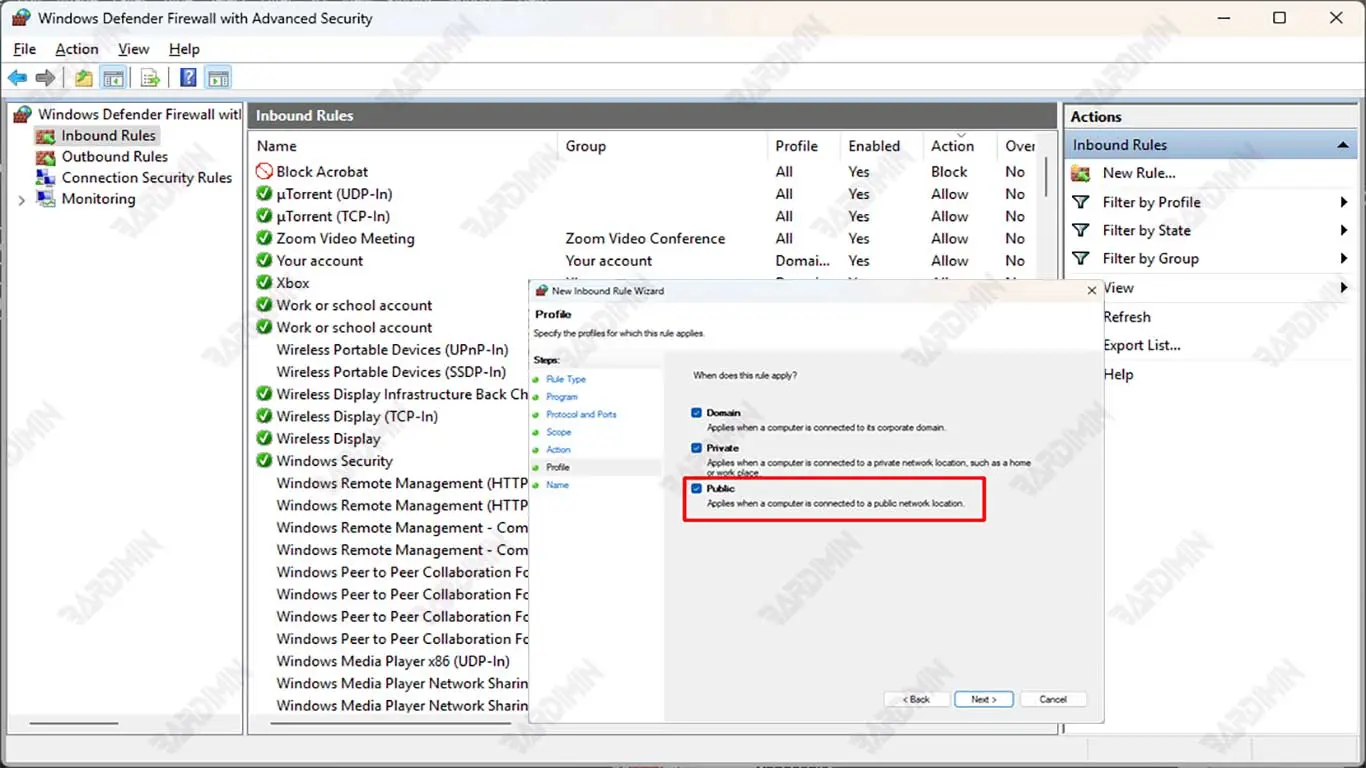Click the Export List toolbar icon

pyautogui.click(x=150, y=78)
